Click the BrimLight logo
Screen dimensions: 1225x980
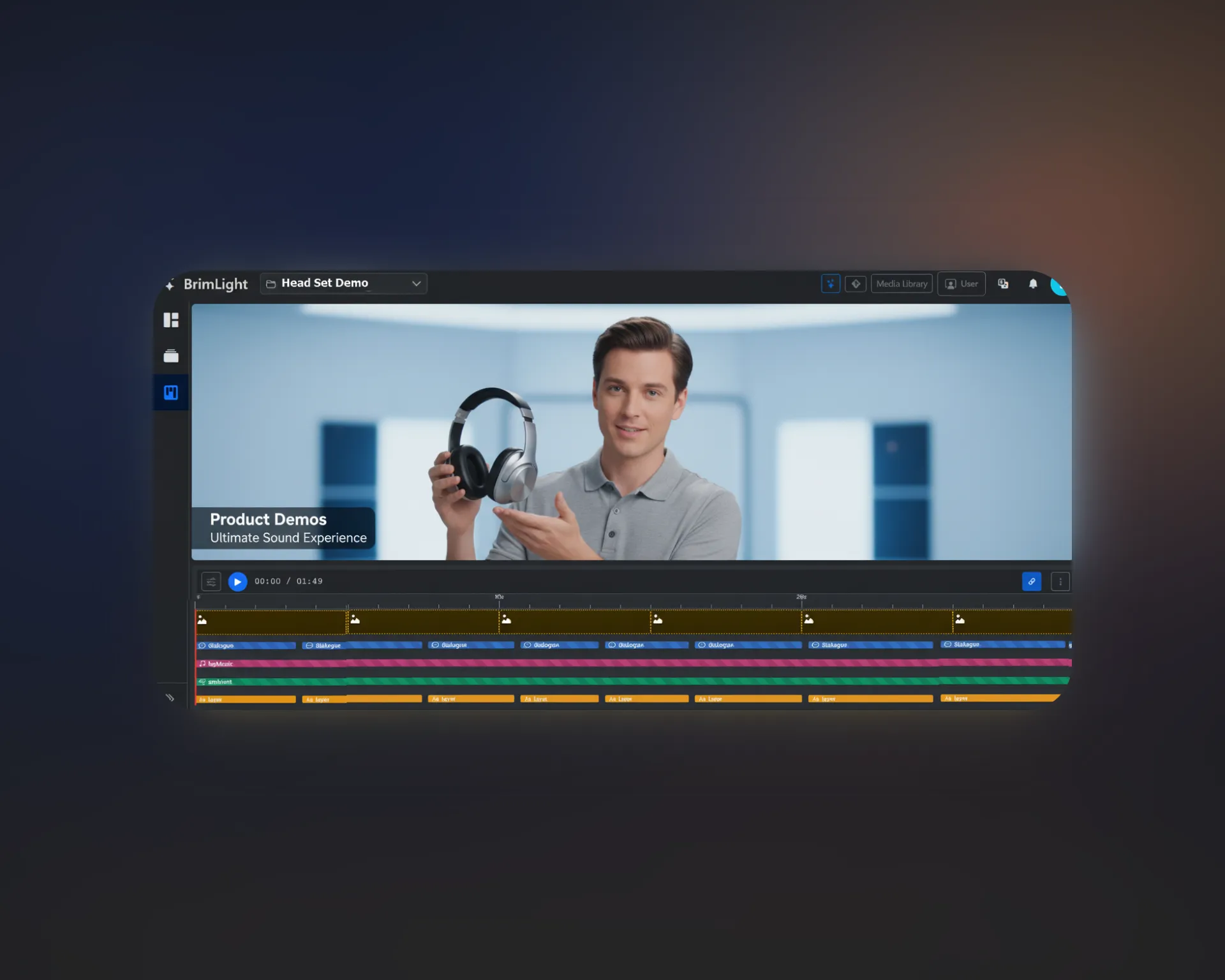pyautogui.click(x=215, y=284)
